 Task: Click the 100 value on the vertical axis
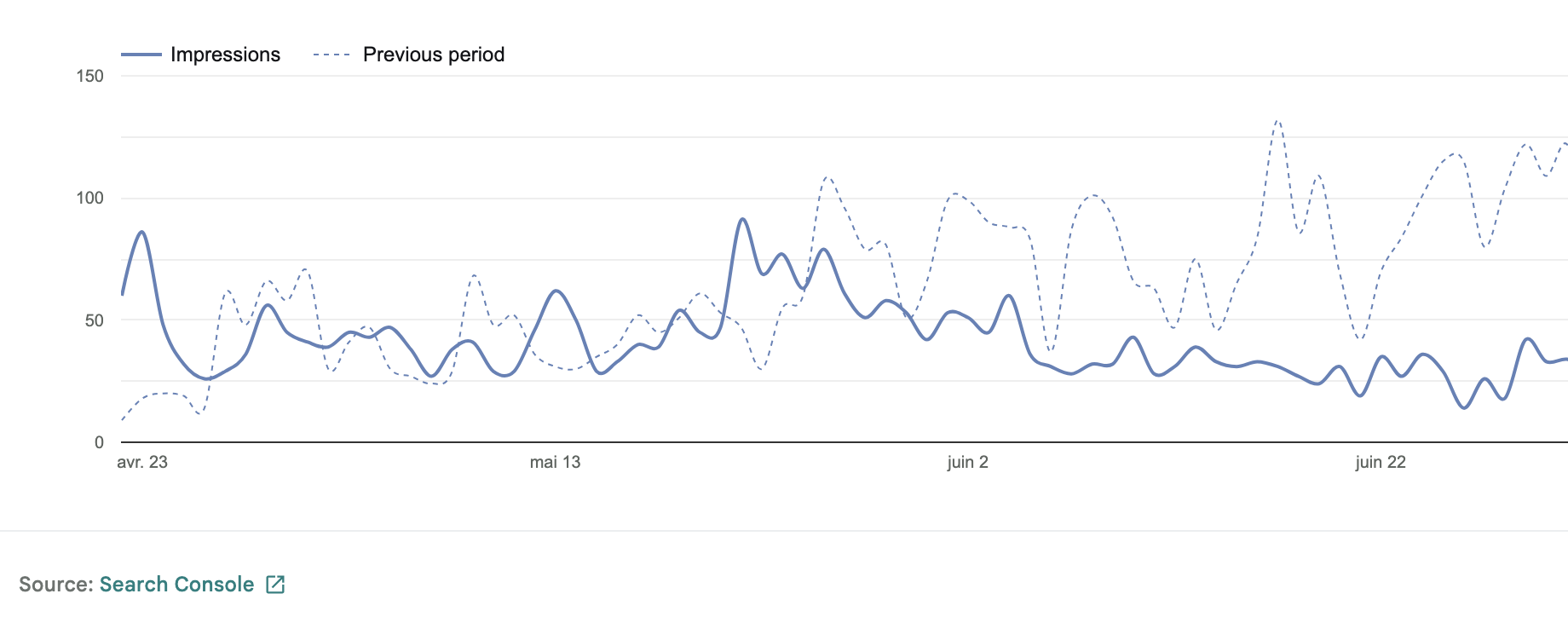click(x=89, y=198)
